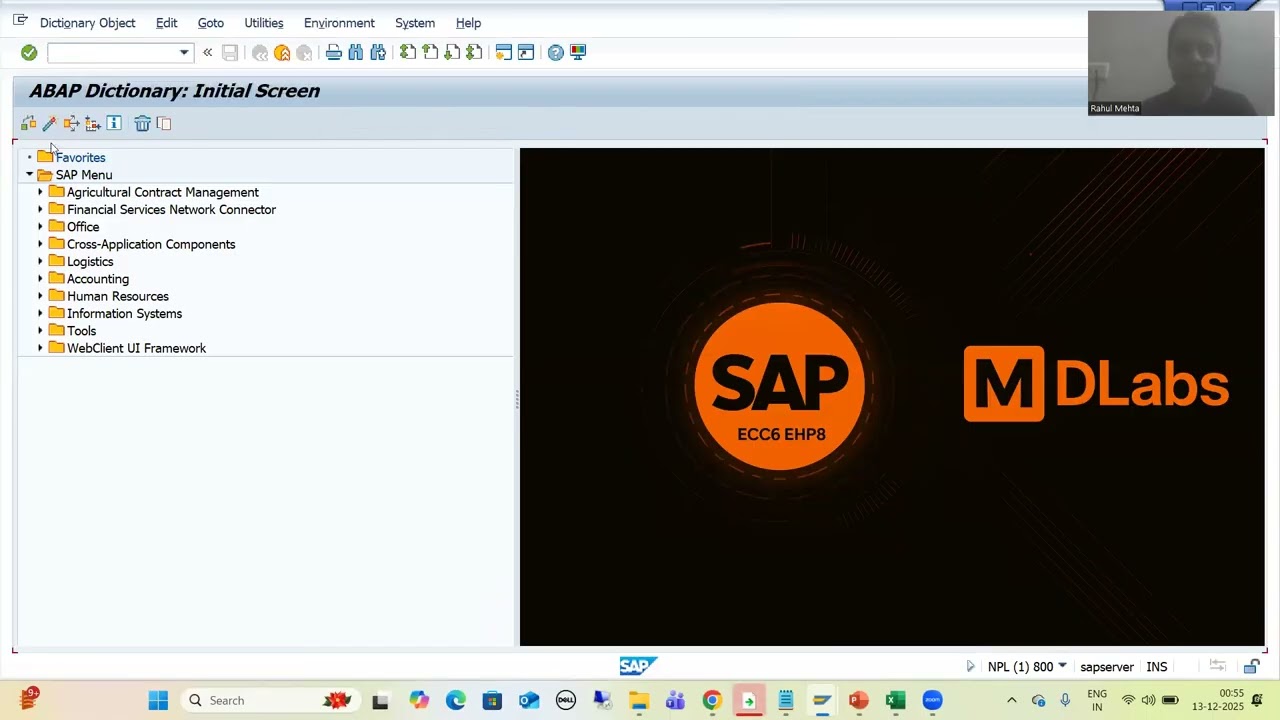Open the Edit menu

tap(167, 23)
